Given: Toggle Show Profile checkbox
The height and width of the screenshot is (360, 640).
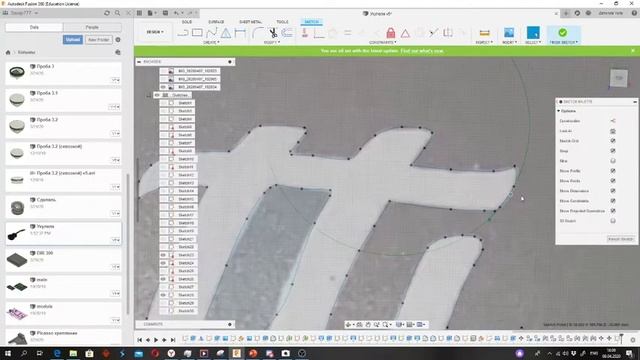Looking at the screenshot, I should pyautogui.click(x=613, y=171).
